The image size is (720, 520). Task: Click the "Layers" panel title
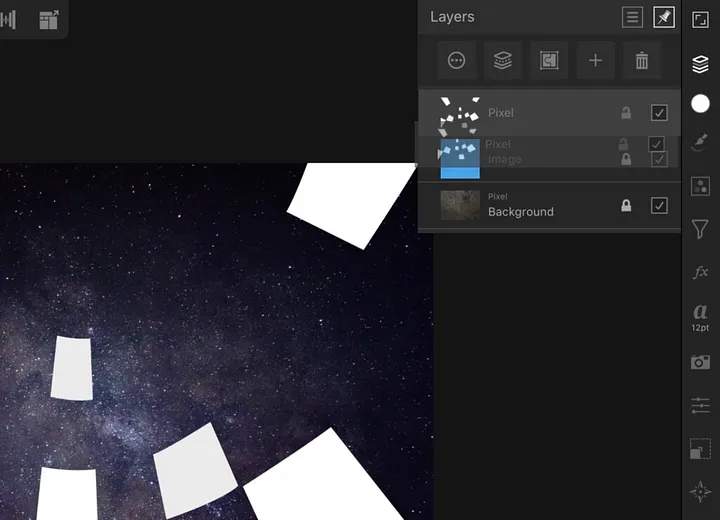click(x=452, y=17)
